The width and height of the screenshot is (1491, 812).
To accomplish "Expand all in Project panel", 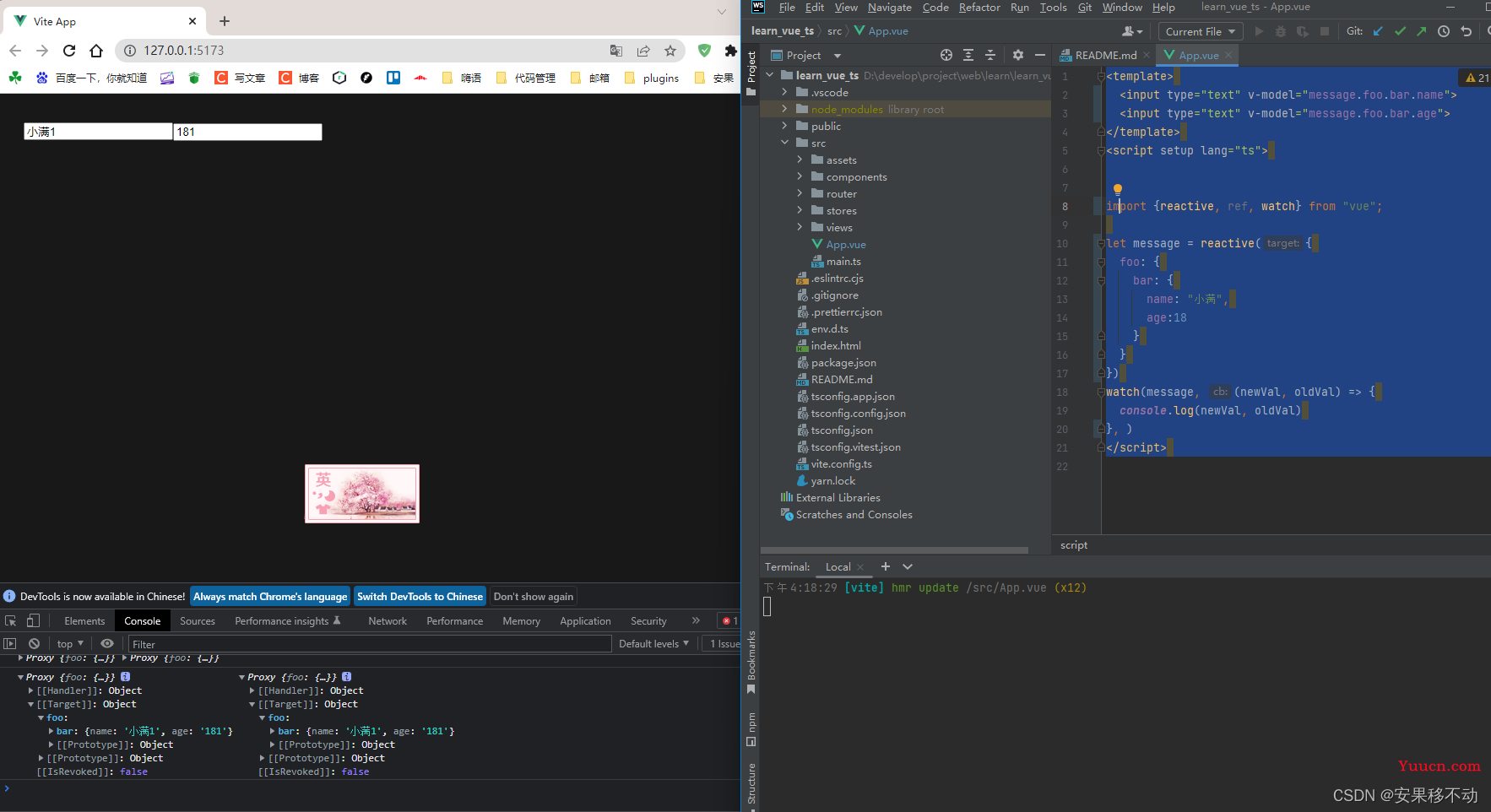I will 968,55.
